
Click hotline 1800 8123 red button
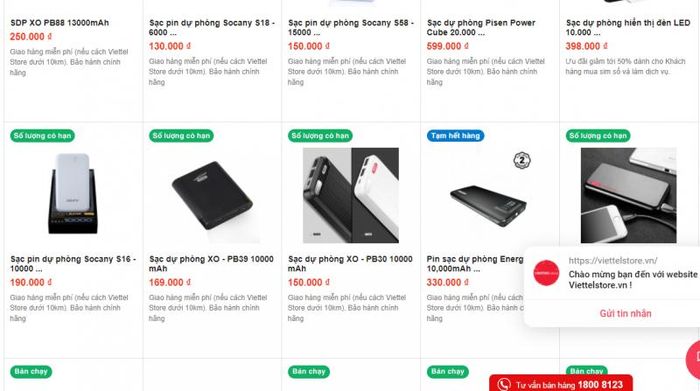(561, 384)
